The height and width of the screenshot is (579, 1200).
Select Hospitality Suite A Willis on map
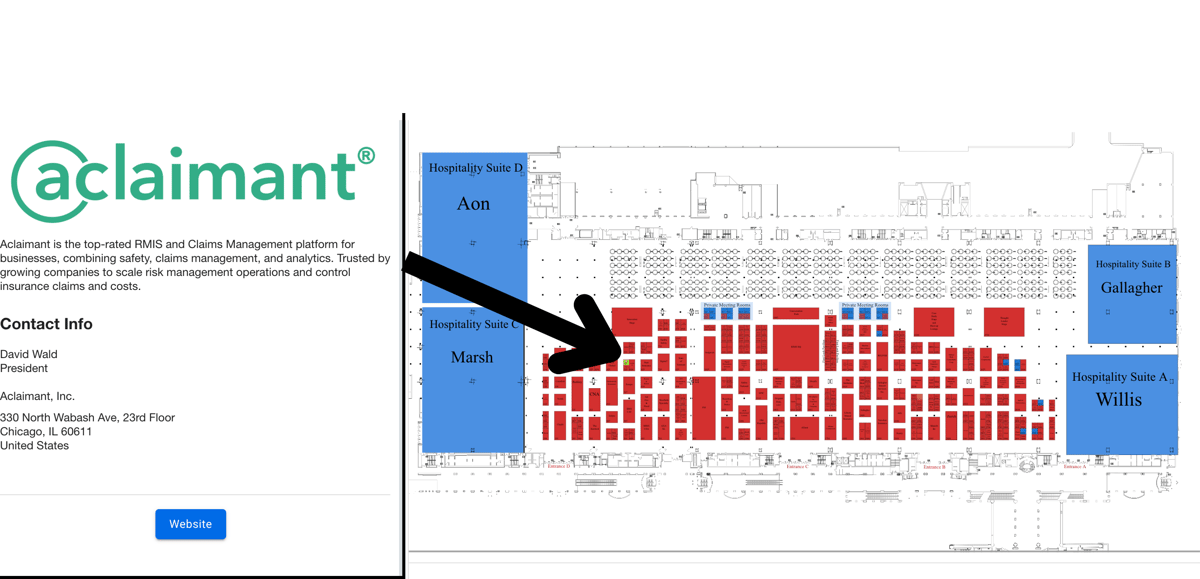tap(1121, 404)
